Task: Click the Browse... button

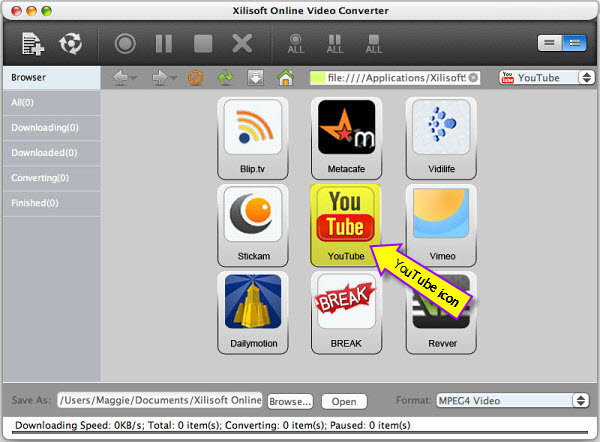Action: pos(290,401)
